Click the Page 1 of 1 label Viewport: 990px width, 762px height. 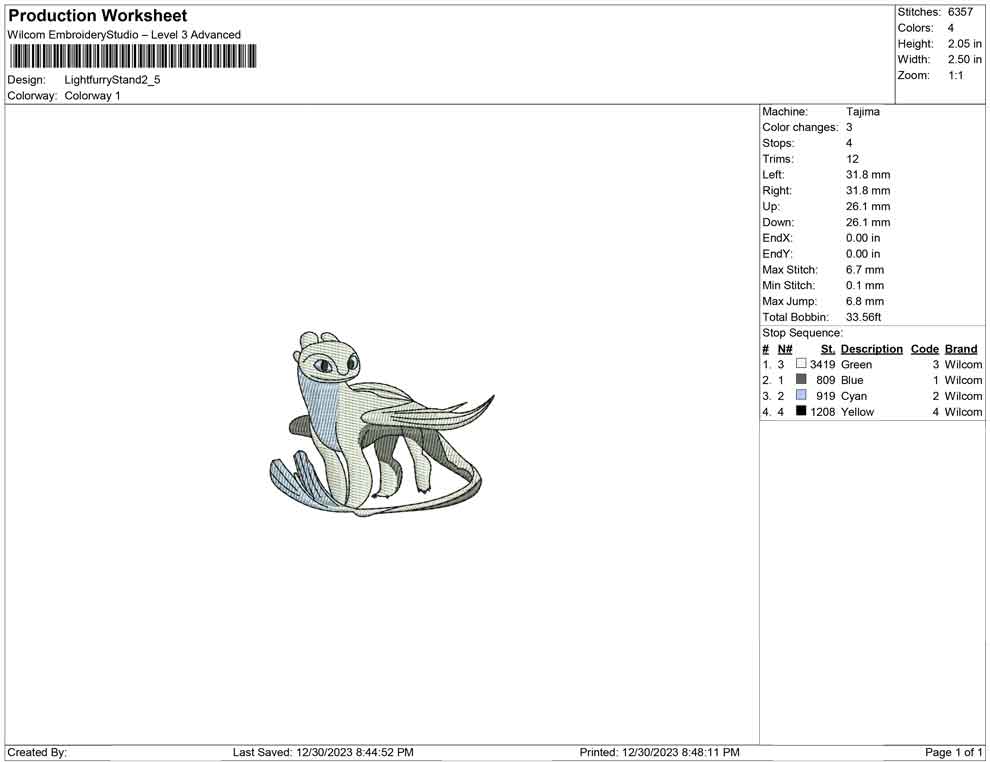tap(953, 752)
